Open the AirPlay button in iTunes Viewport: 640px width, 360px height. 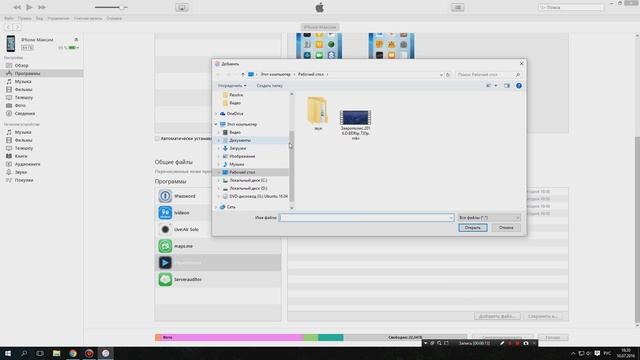[x=182, y=7]
